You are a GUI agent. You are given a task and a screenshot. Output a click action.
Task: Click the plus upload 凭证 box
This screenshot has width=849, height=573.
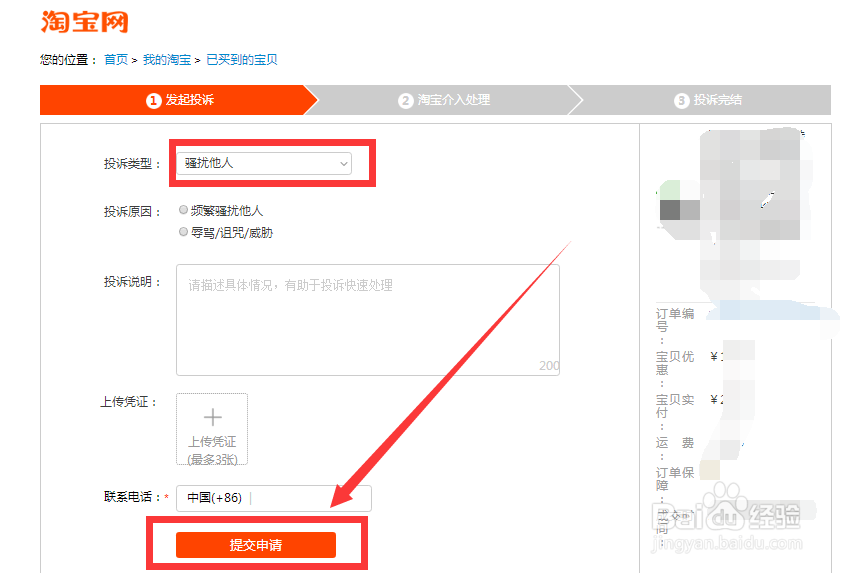click(212, 429)
